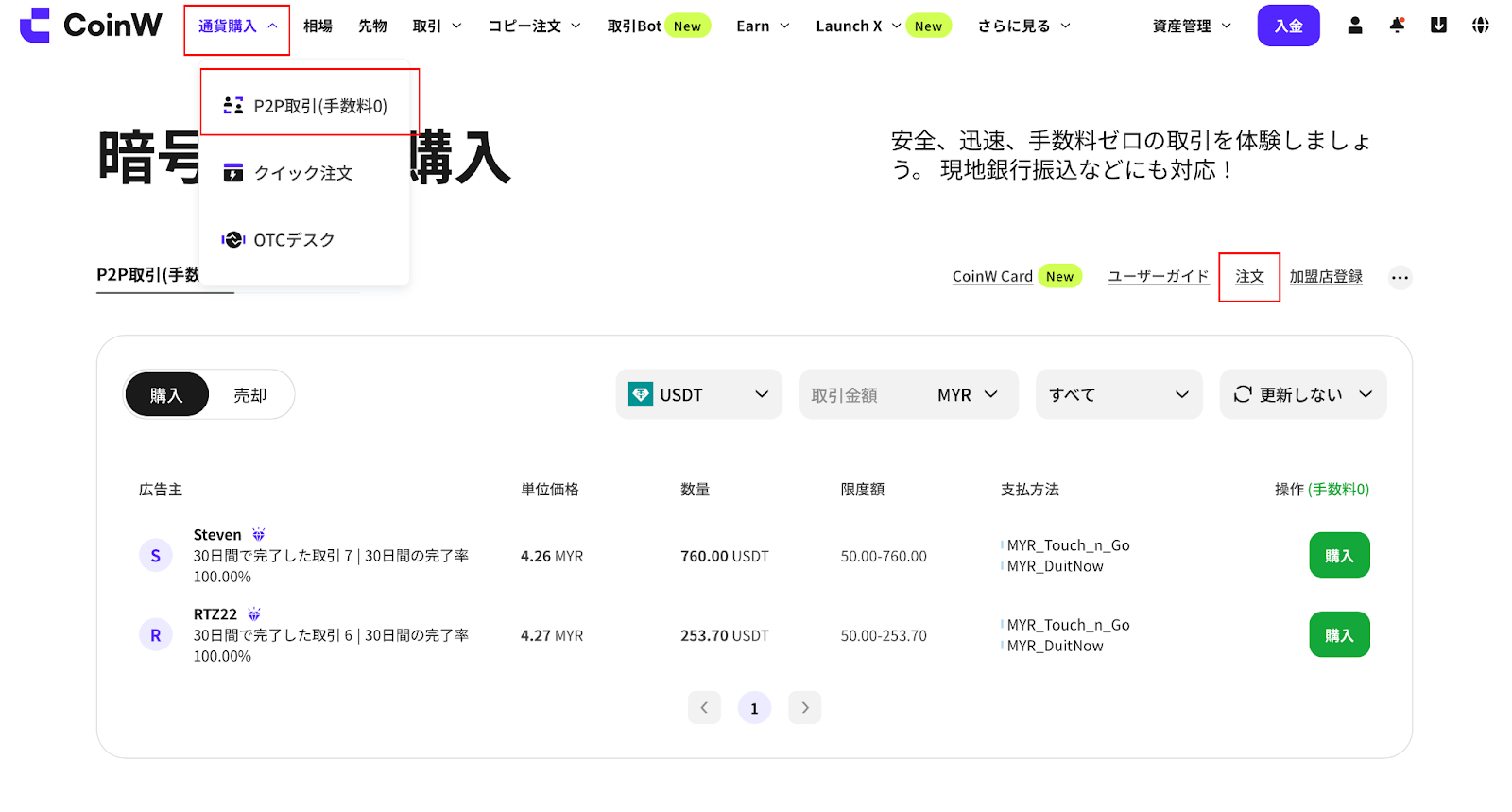Open the language globe icon

click(x=1480, y=26)
